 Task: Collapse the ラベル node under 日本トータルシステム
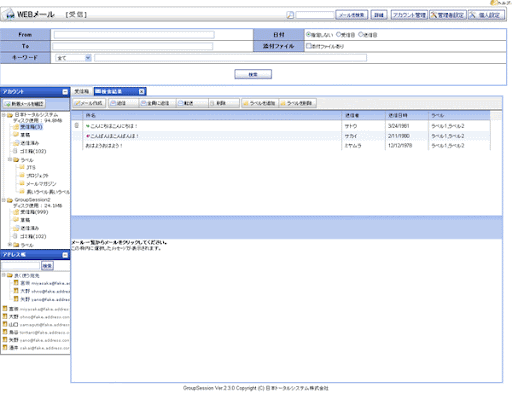10,160
